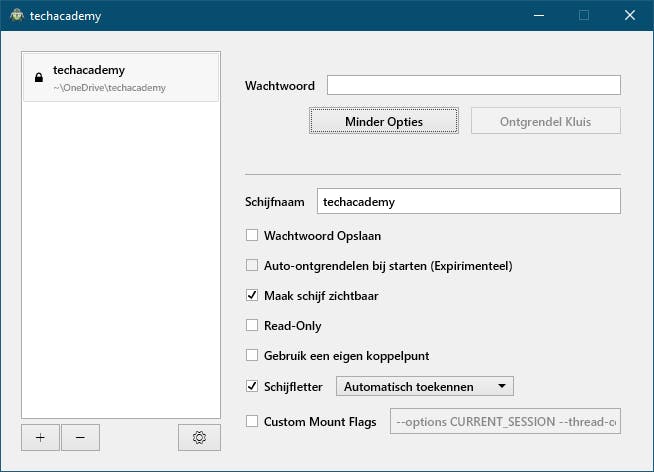Image resolution: width=654 pixels, height=472 pixels.
Task: Click the Minder Opties button
Action: pos(384,122)
